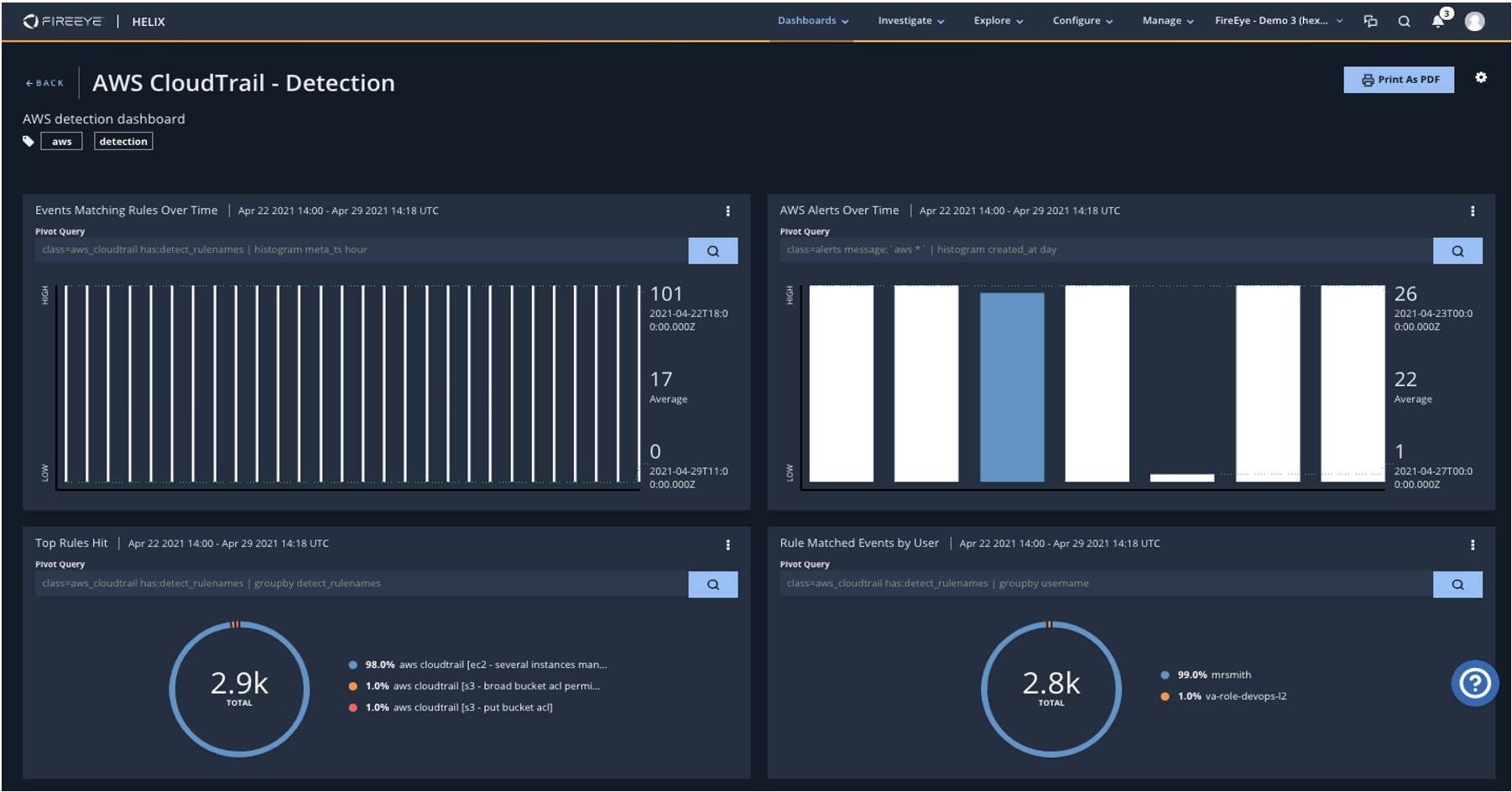
Task: Click the class=alerts pivot query field
Action: 1106,250
